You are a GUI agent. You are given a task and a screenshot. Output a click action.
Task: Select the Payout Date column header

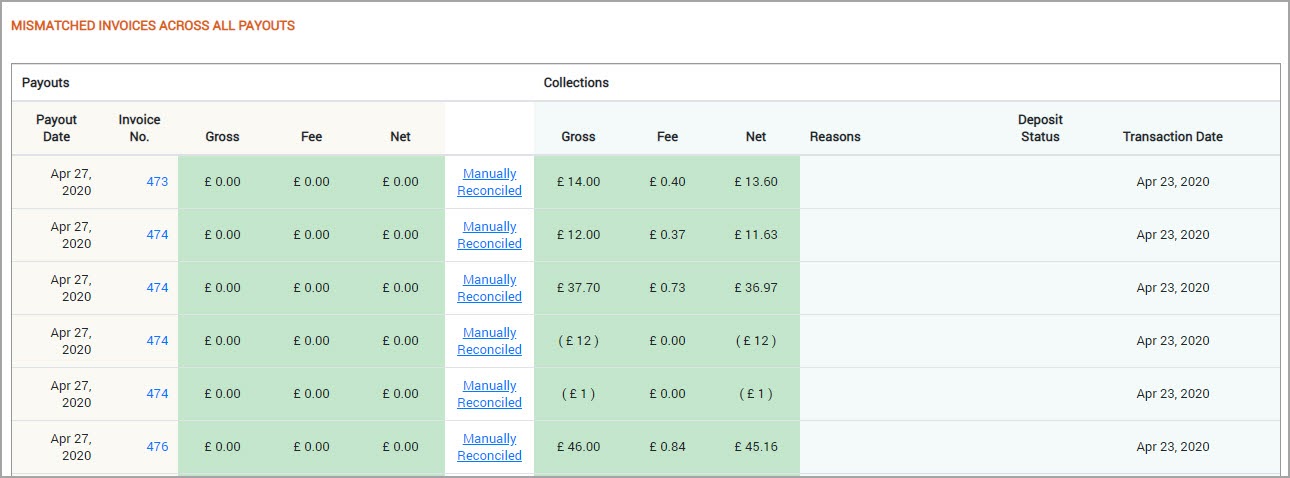pyautogui.click(x=57, y=128)
